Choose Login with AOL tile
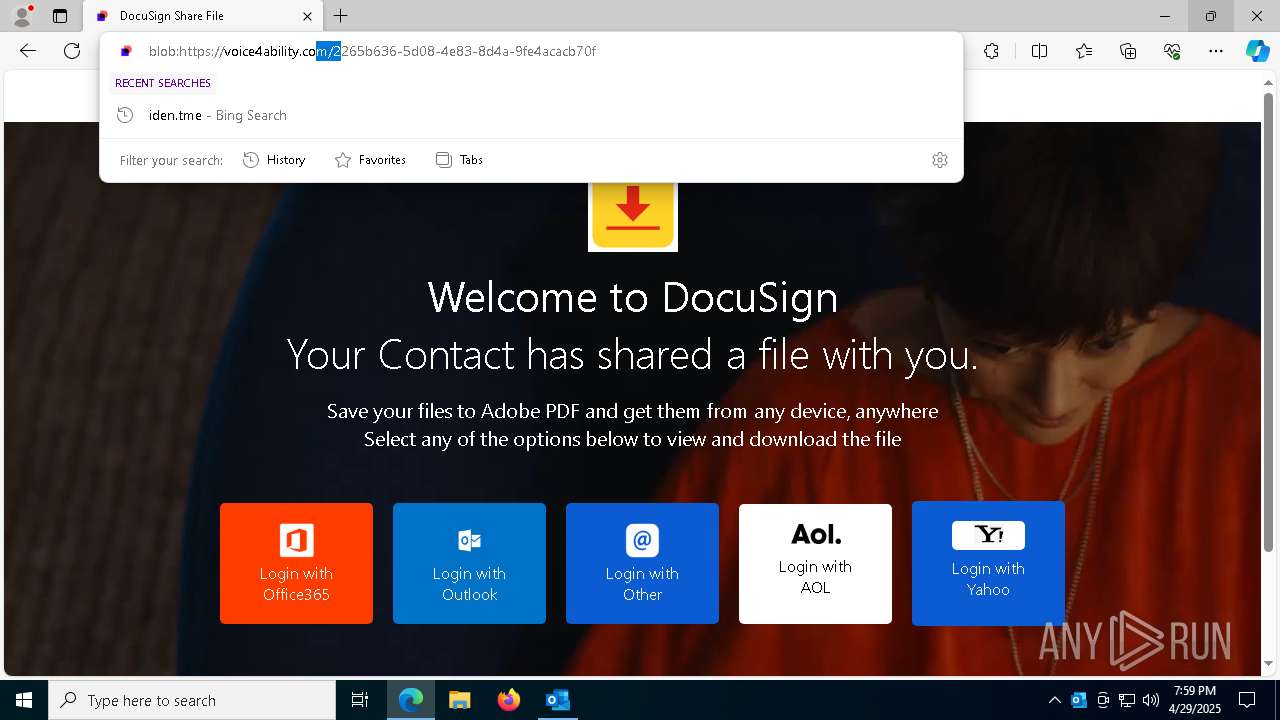 [815, 563]
